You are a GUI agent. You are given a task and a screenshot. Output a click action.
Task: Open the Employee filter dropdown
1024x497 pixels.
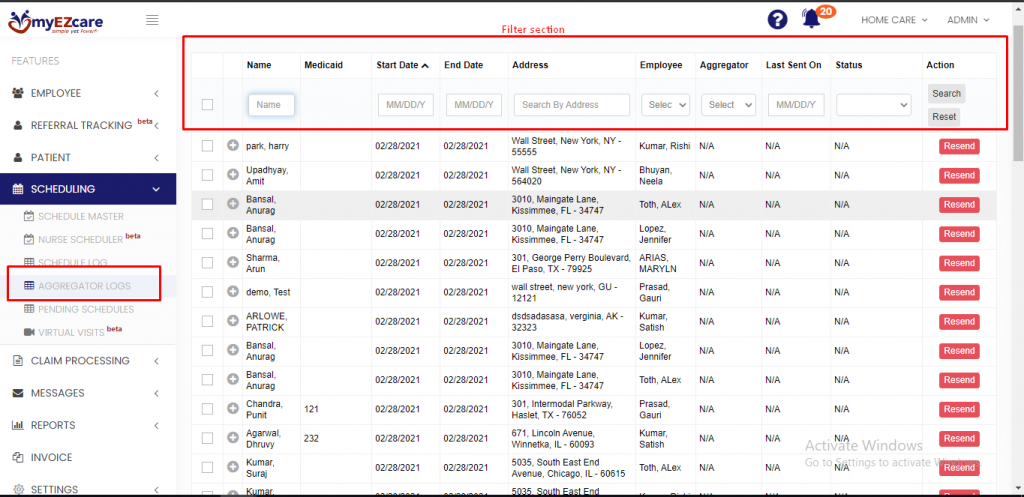click(665, 104)
